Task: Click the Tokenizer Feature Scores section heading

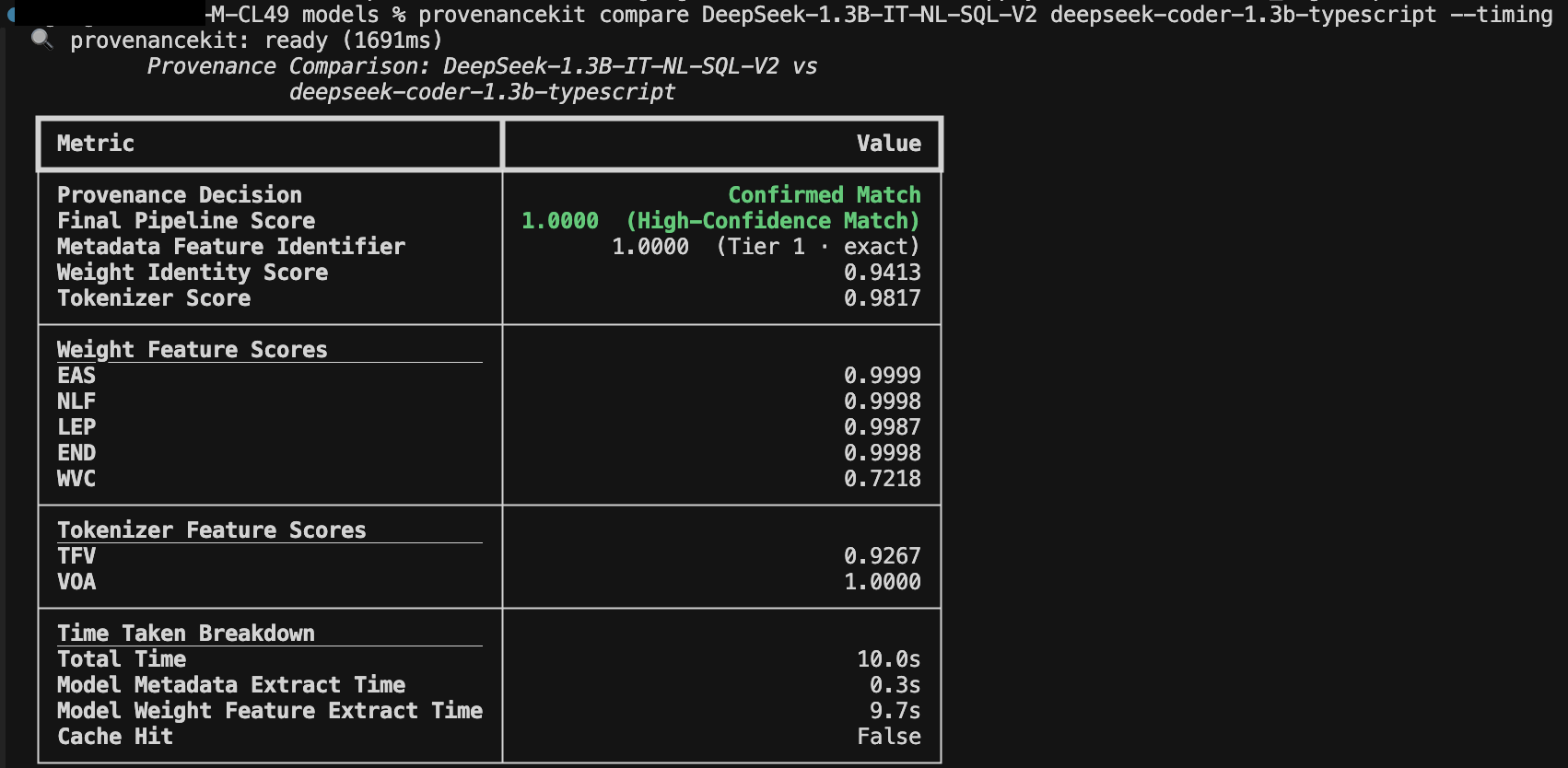Action: [x=212, y=530]
